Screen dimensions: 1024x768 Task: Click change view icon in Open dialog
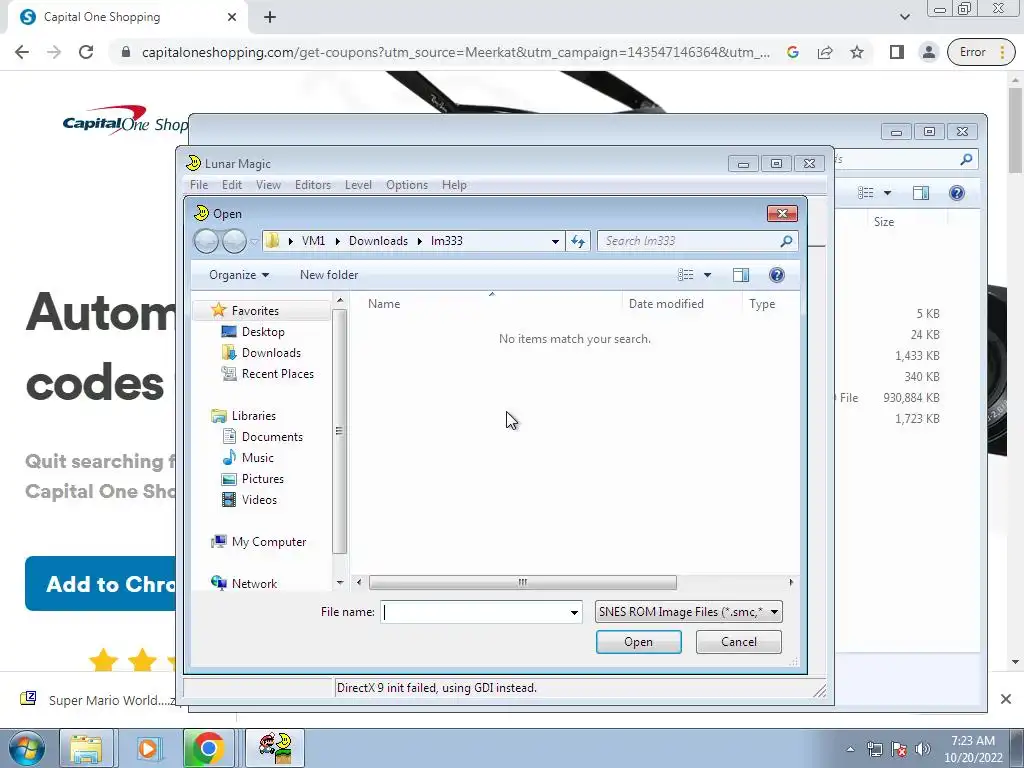tap(685, 275)
